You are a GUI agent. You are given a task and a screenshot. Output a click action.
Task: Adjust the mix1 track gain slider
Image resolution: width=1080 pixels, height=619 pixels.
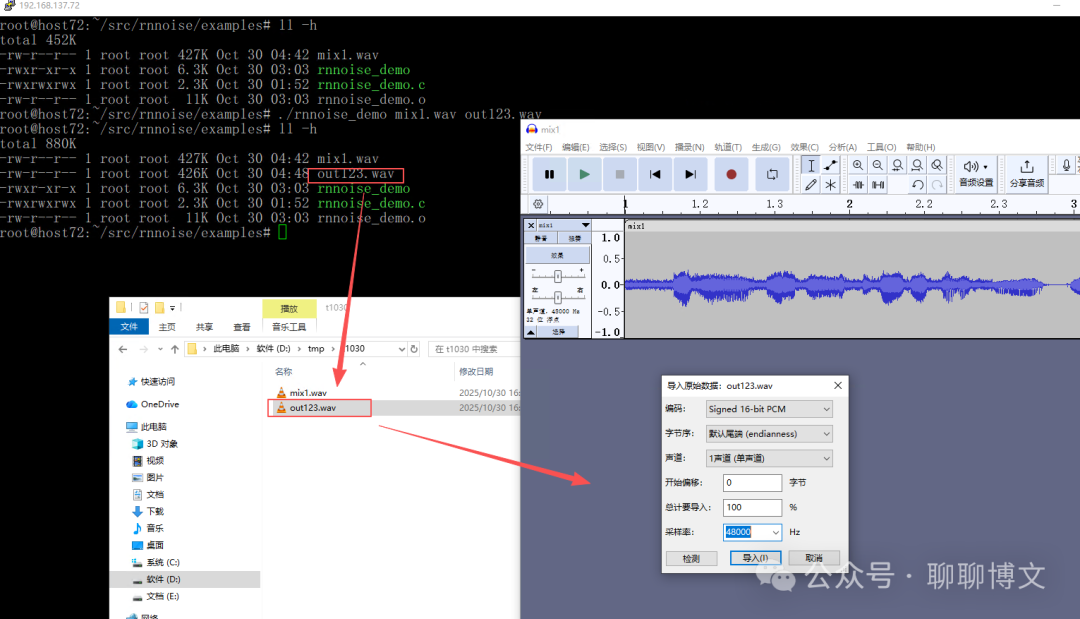tap(558, 276)
